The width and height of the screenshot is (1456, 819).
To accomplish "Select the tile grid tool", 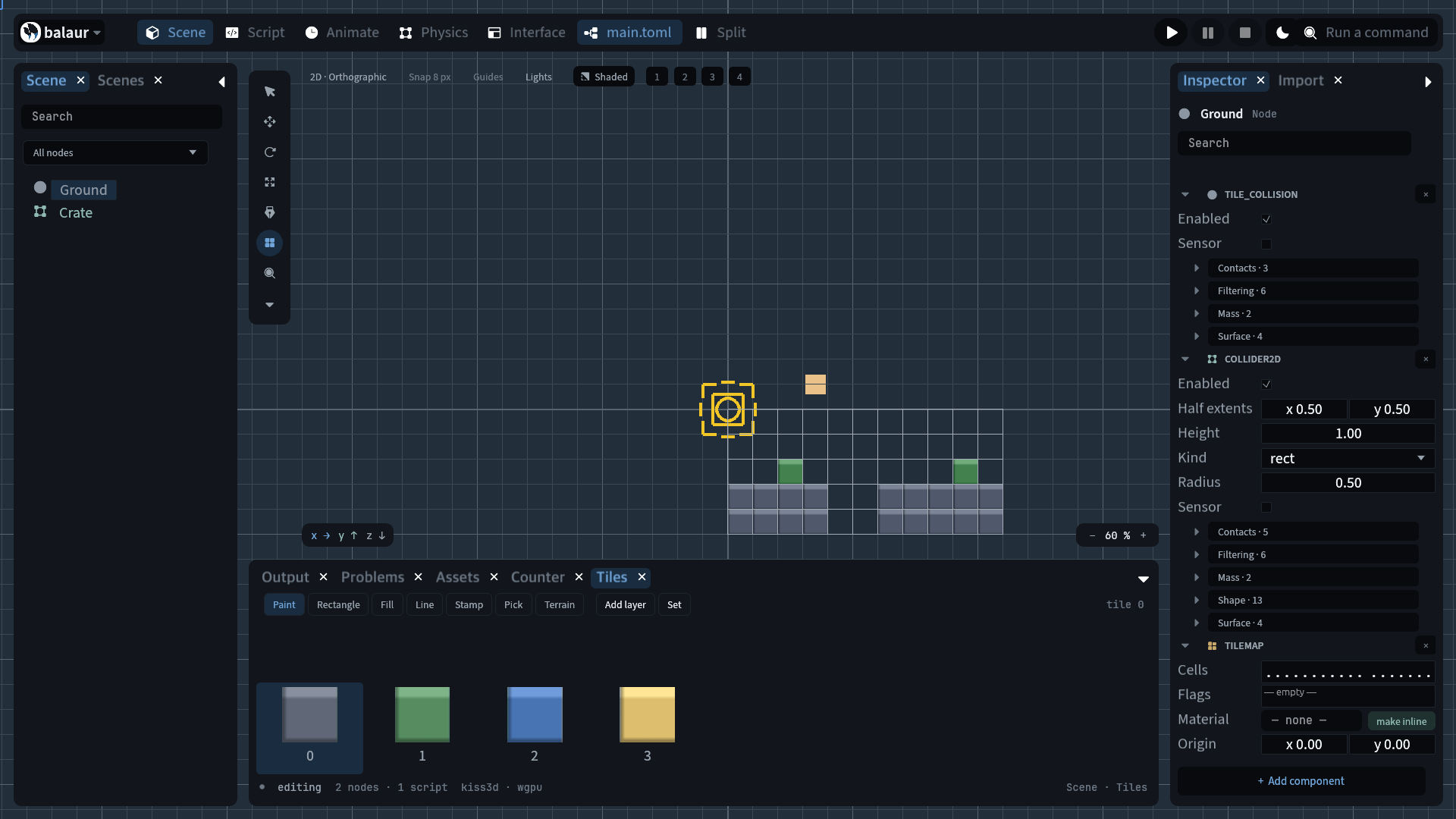I will (x=269, y=243).
